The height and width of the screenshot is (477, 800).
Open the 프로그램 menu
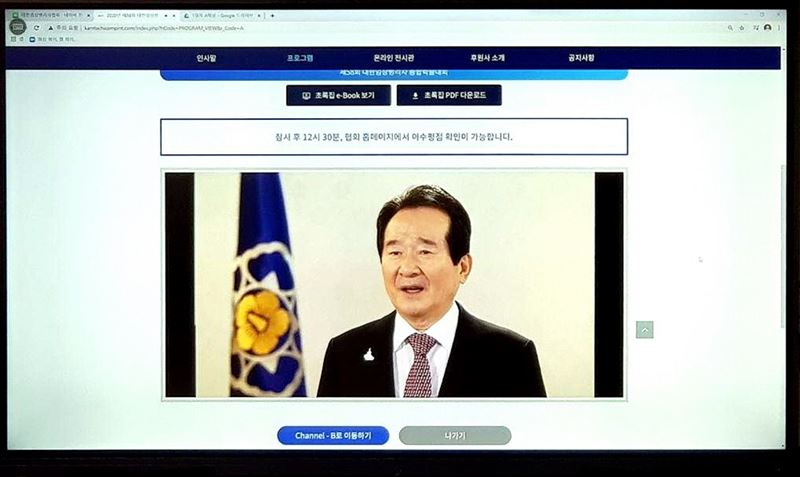point(300,58)
